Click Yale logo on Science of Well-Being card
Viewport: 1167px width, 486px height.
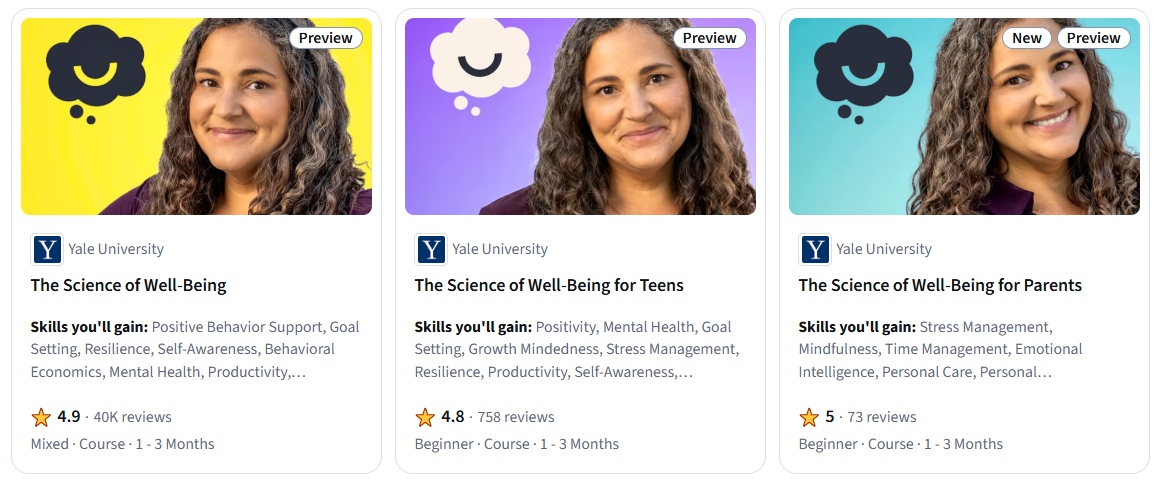[47, 249]
